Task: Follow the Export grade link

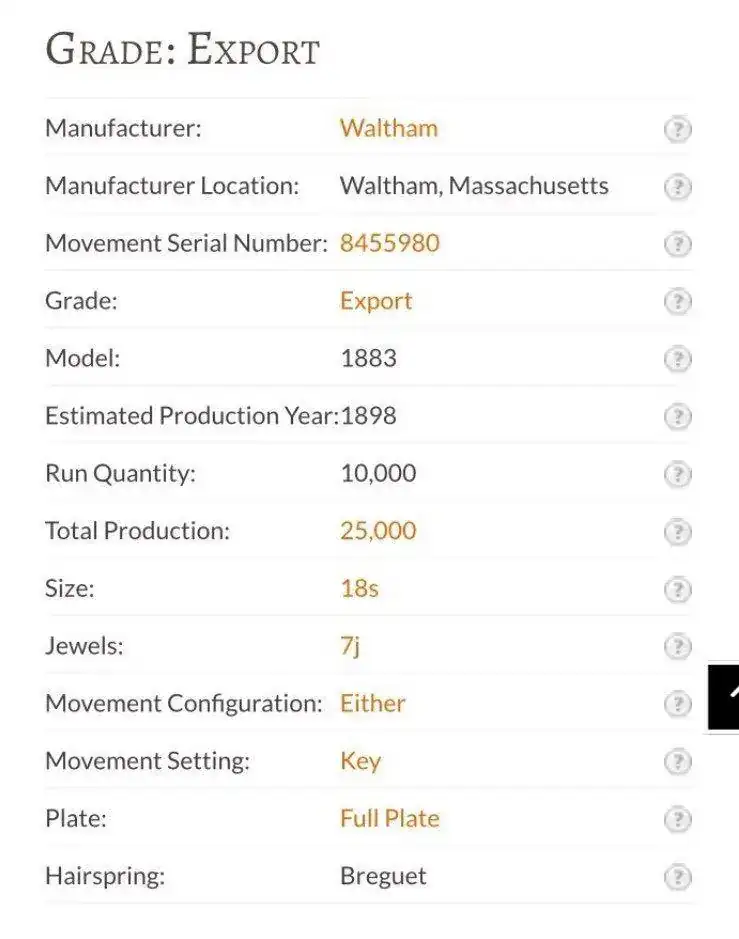Action: pos(376,301)
